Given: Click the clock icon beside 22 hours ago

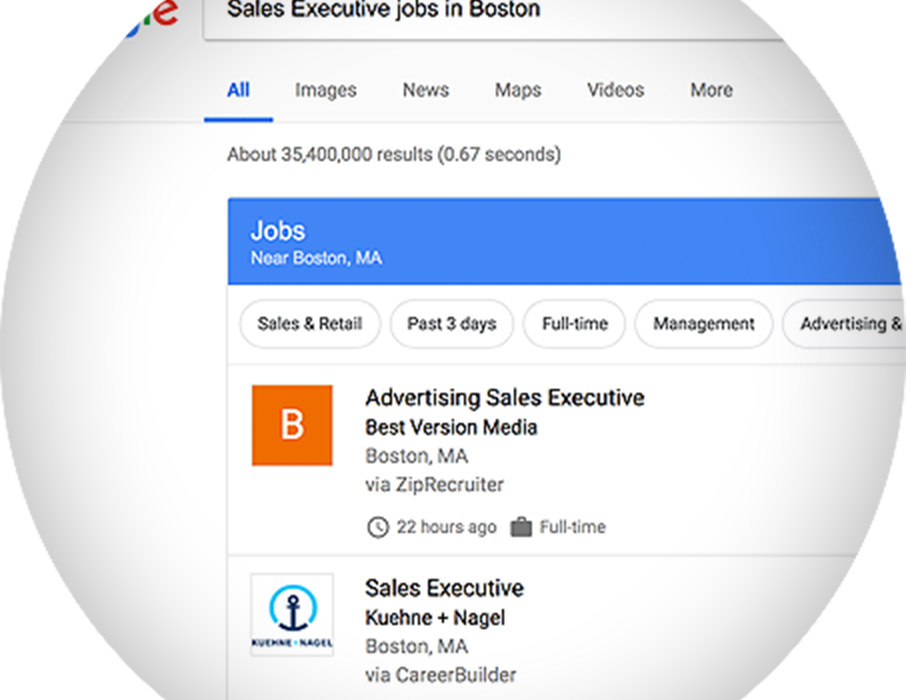Looking at the screenshot, I should (378, 527).
